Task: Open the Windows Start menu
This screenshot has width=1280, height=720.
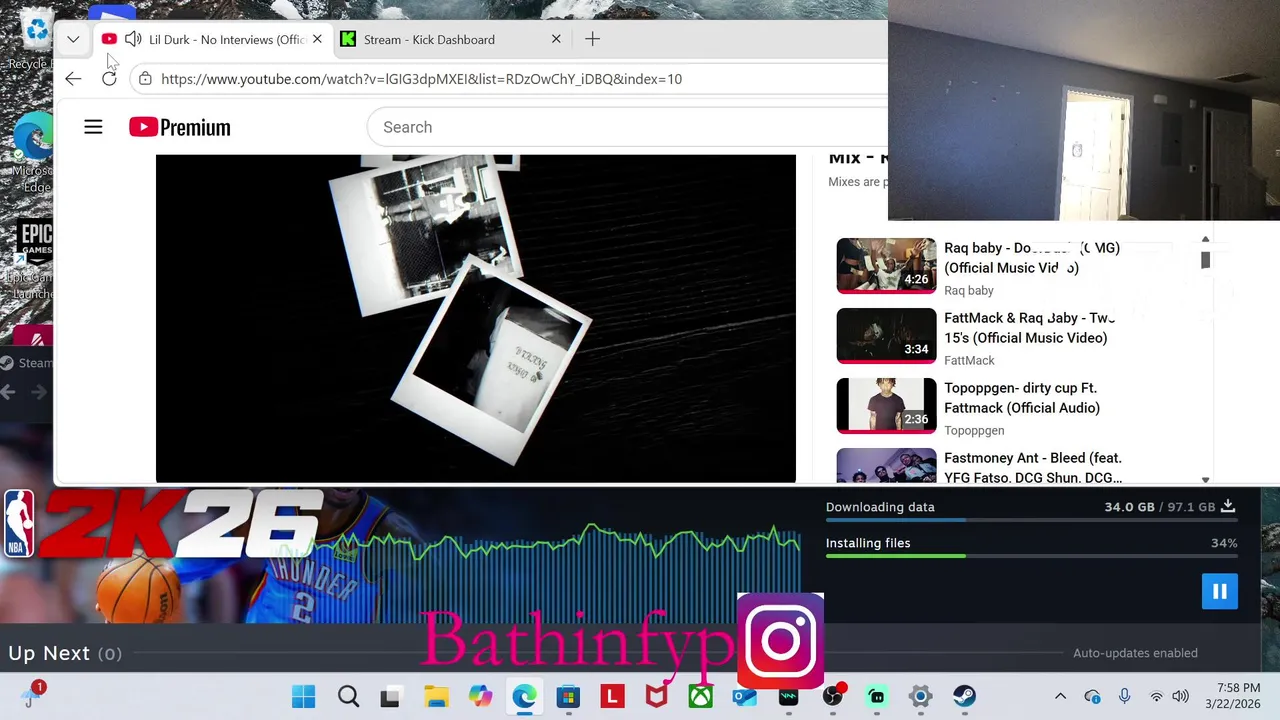Action: tap(303, 696)
